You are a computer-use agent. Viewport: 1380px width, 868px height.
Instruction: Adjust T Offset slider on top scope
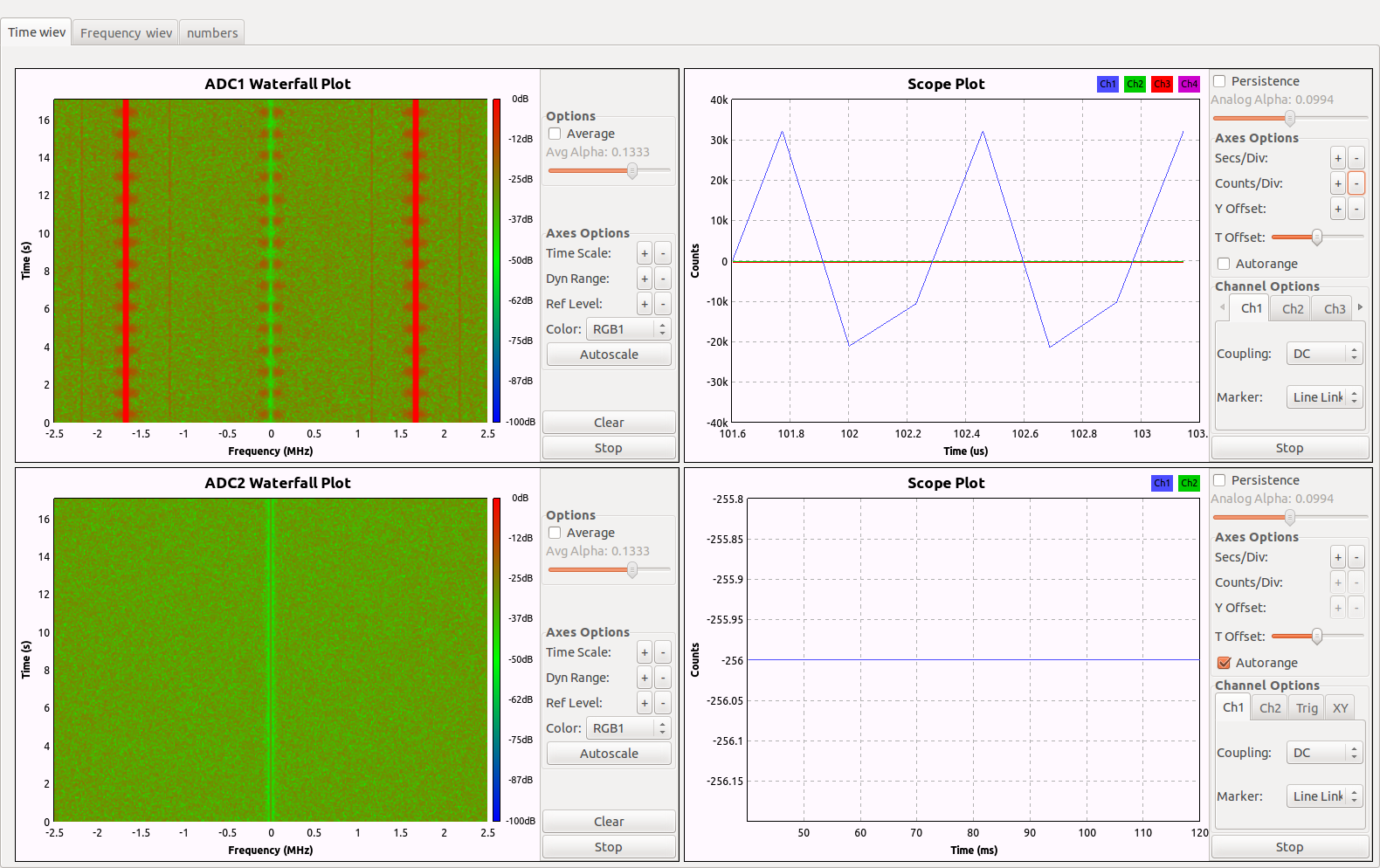click(1316, 238)
